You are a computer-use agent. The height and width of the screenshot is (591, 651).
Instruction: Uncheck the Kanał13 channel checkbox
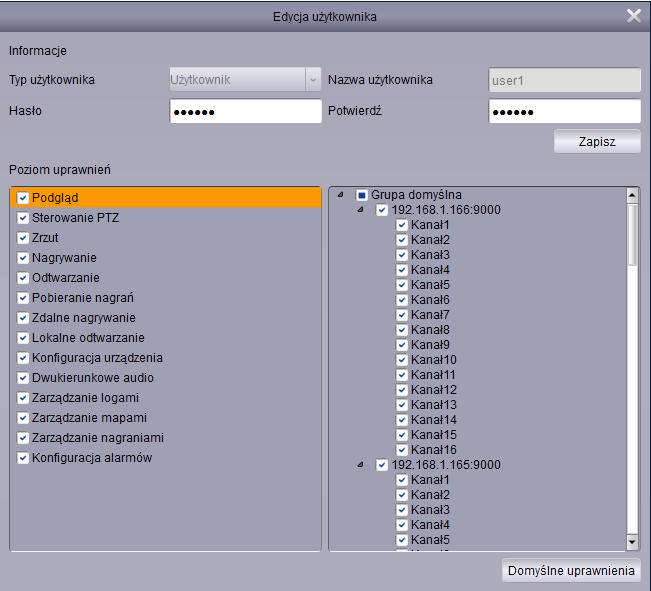click(401, 405)
